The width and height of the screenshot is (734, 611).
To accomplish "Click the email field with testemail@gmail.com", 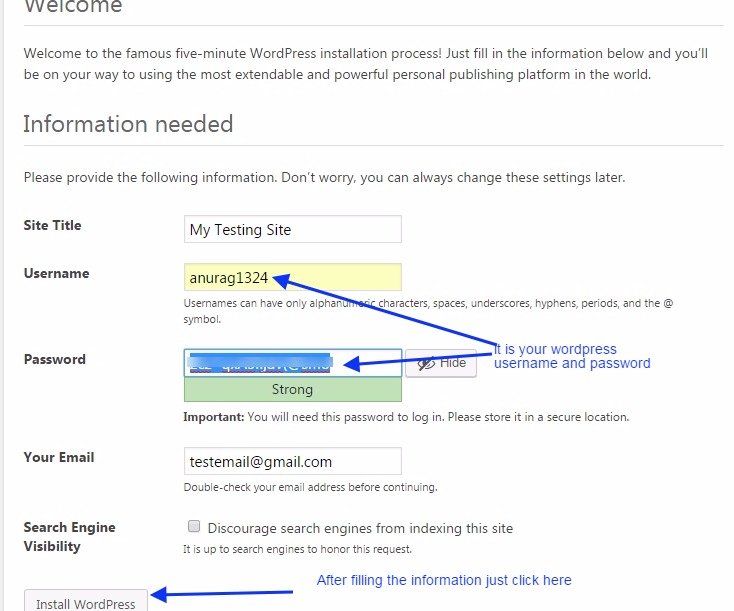I will [293, 461].
